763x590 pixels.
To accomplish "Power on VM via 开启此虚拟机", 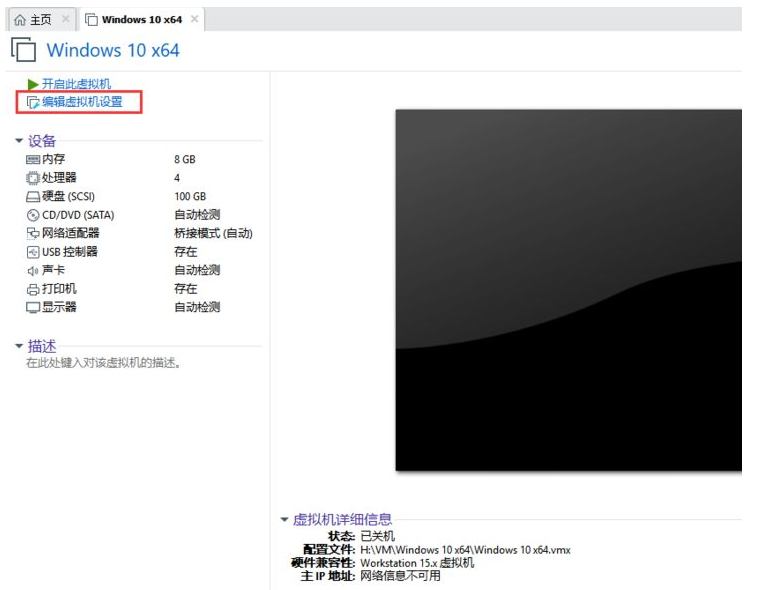I will [76, 85].
